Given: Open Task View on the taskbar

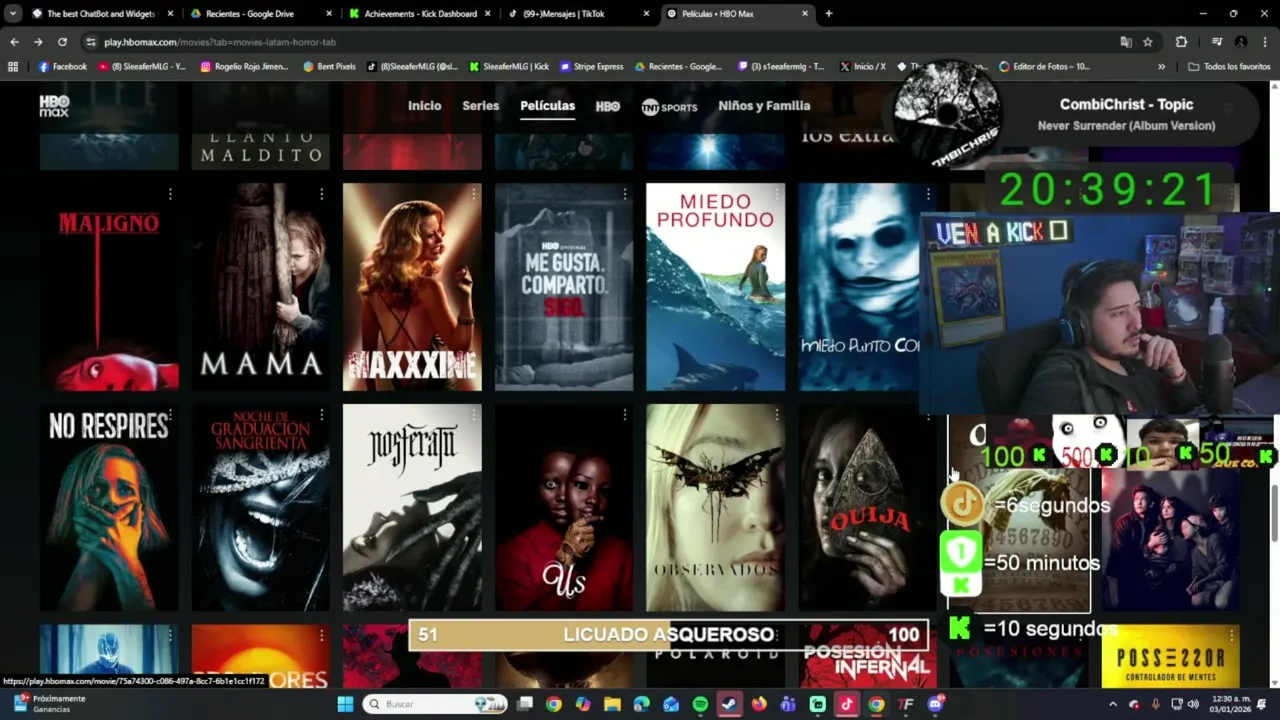Looking at the screenshot, I should [524, 704].
